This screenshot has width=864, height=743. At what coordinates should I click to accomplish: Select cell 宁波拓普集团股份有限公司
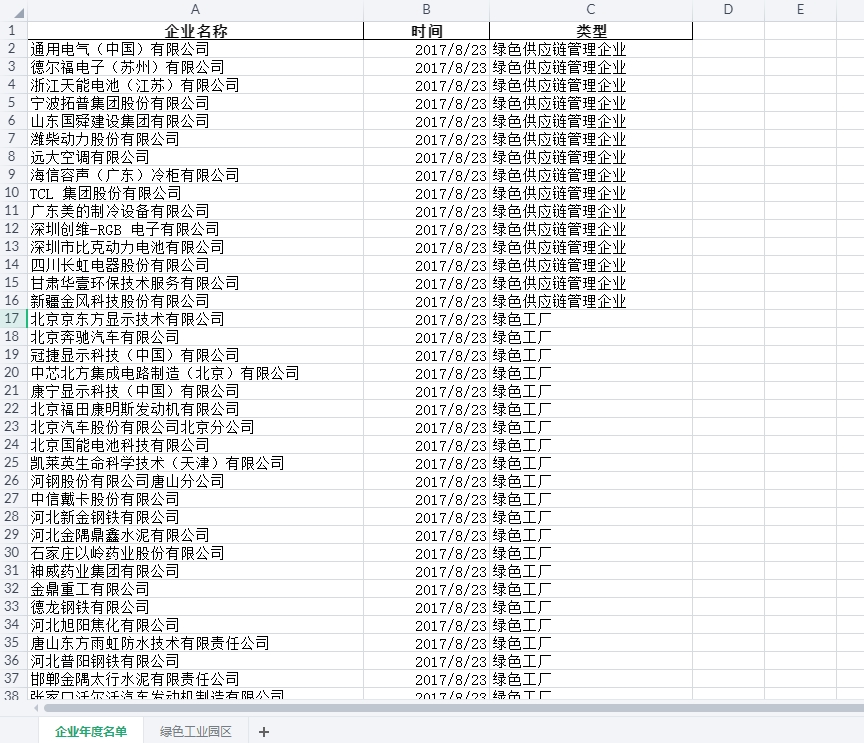(196, 103)
